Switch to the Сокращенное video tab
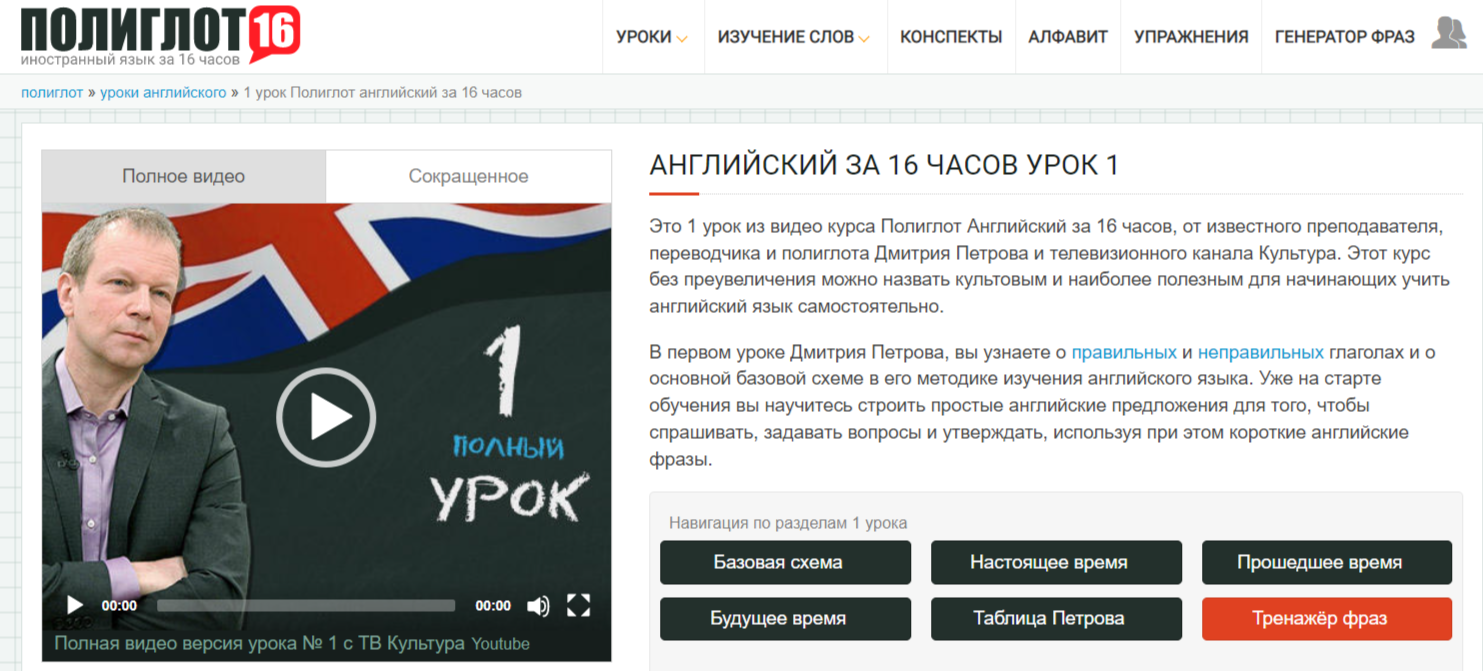The height and width of the screenshot is (671, 1483). pos(468,176)
